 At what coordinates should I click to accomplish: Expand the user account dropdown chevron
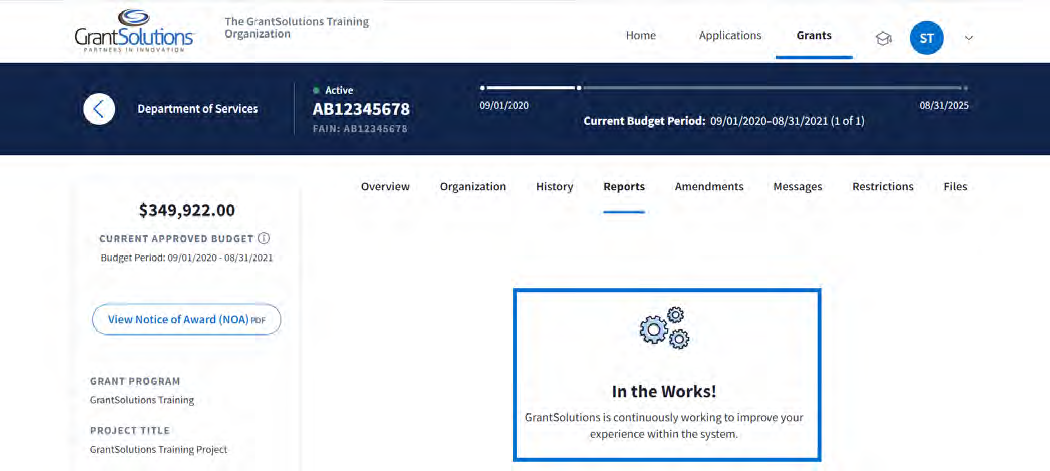[x=968, y=38]
